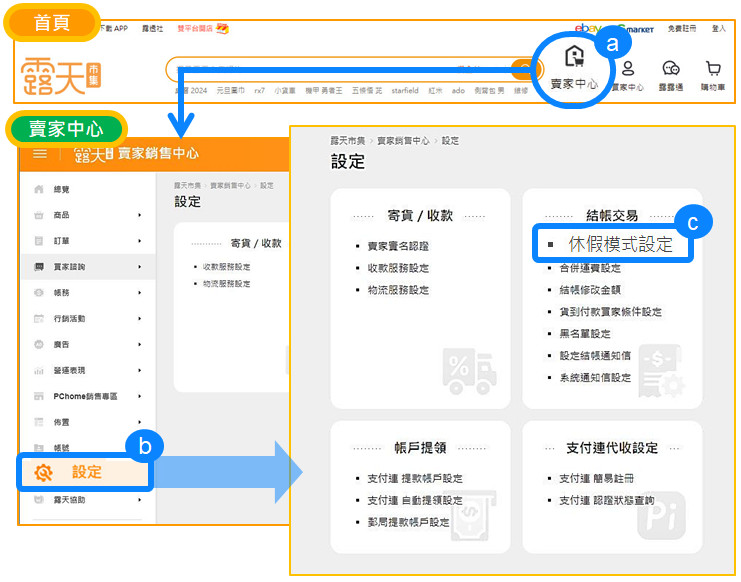Click the orange search magnifier button
The height and width of the screenshot is (582, 741).
[x=522, y=69]
